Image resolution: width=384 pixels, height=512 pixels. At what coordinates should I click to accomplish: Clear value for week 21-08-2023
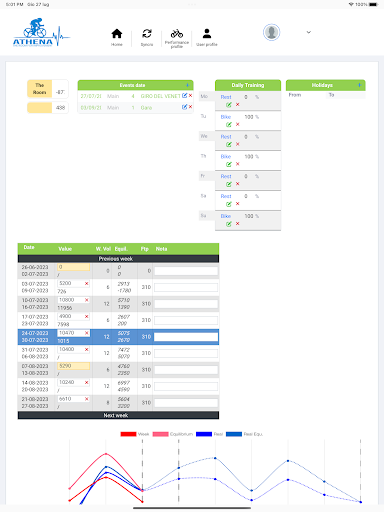86,399
